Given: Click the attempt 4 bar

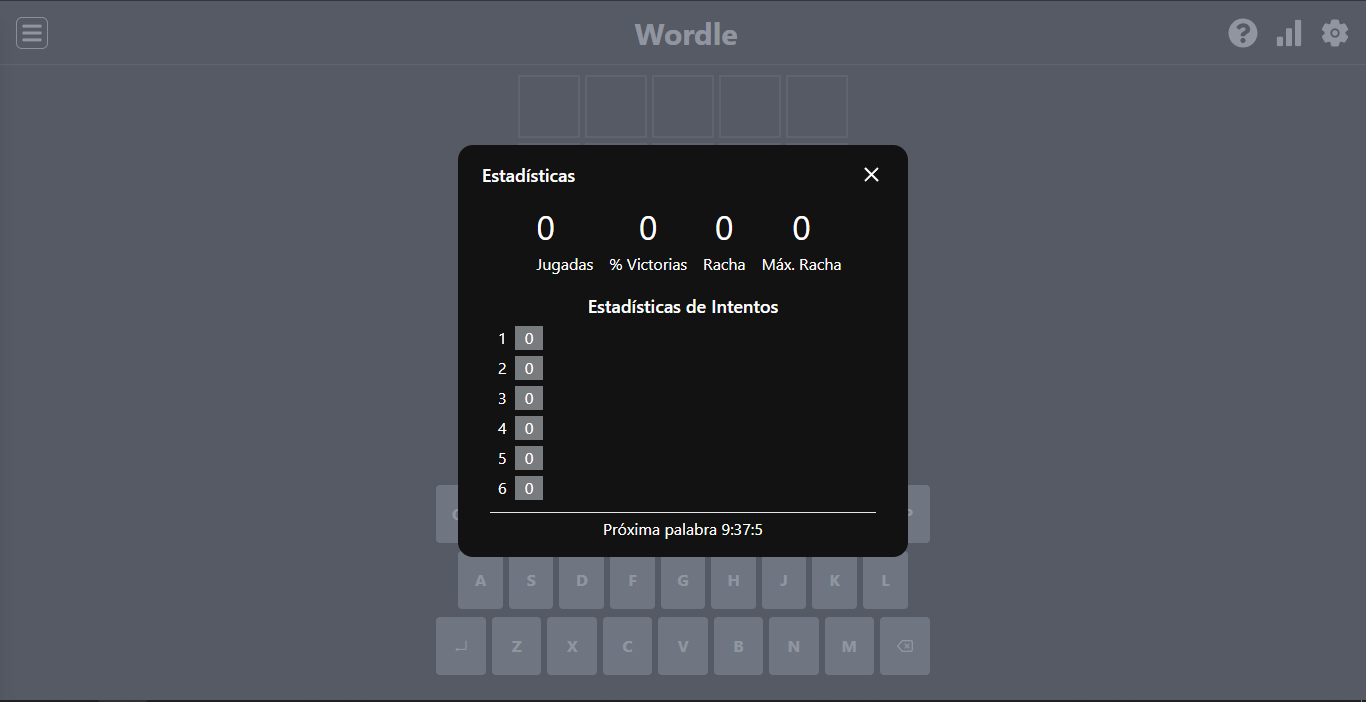Looking at the screenshot, I should (x=529, y=428).
